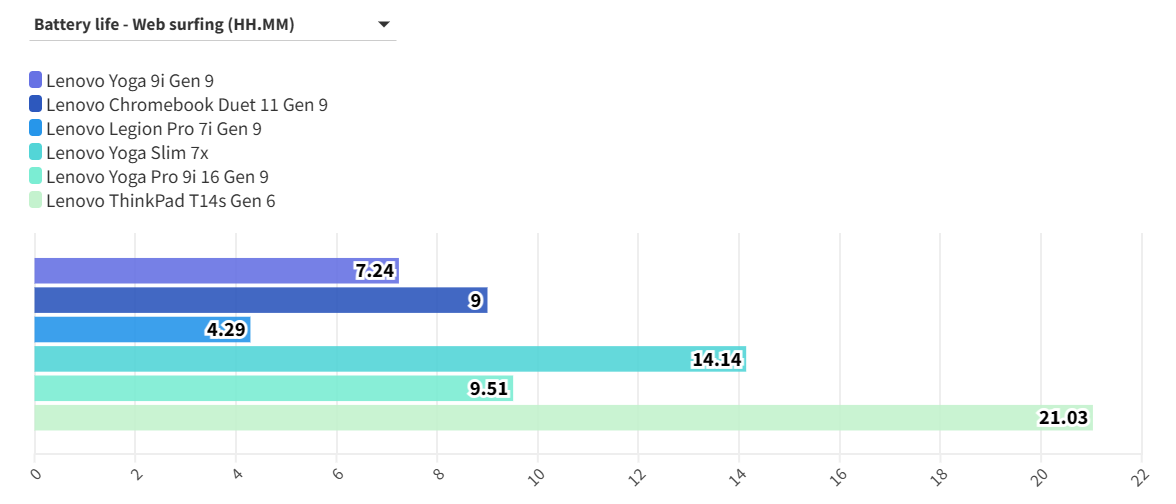Screen dimensions: 1176x504
Task: Select Lenovo Chromebook Duet 11 Gen 9 label
Action: (x=187, y=105)
